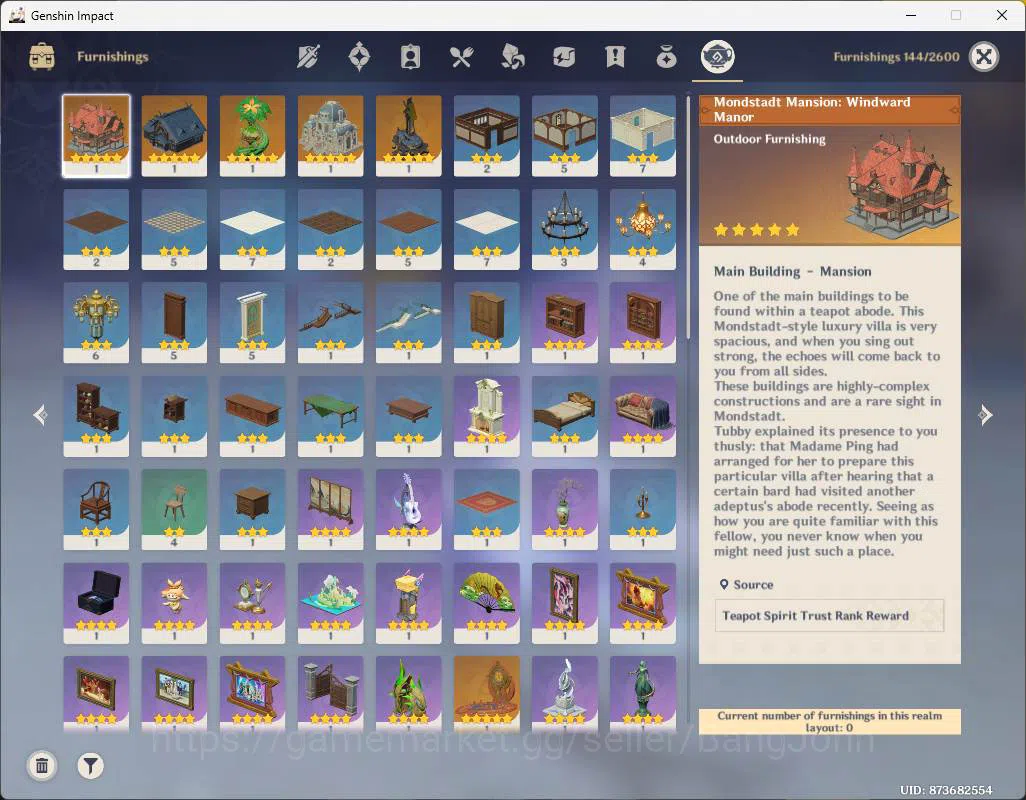Select the Windward Manor red-roof mansion furnishing
Image resolution: width=1026 pixels, height=800 pixels.
tap(96, 135)
